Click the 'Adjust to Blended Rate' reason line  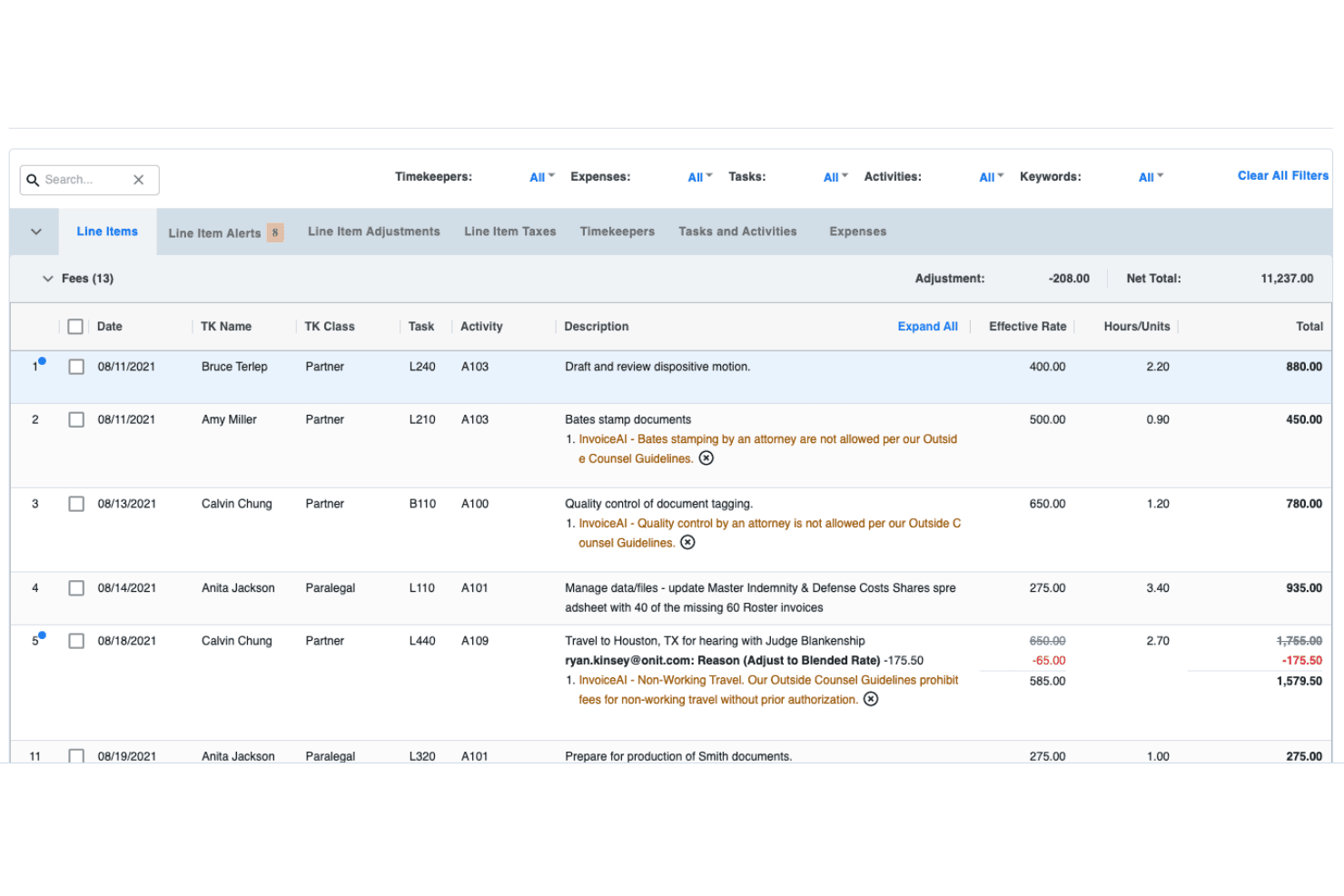(745, 661)
